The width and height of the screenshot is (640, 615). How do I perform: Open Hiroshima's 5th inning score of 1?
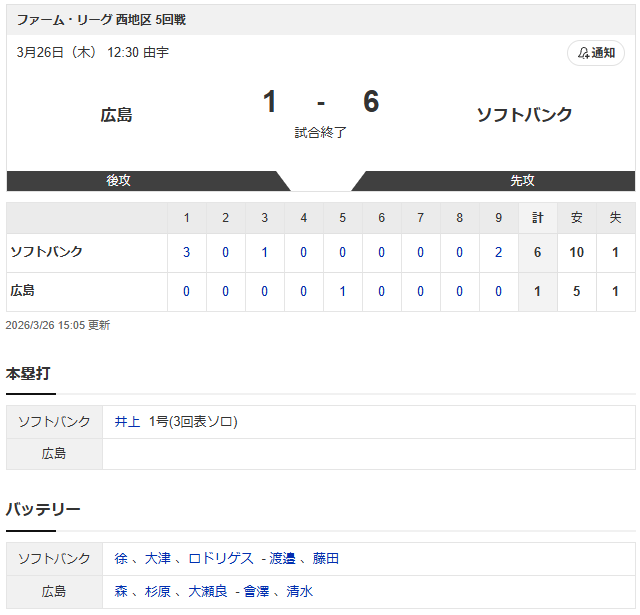tap(342, 291)
